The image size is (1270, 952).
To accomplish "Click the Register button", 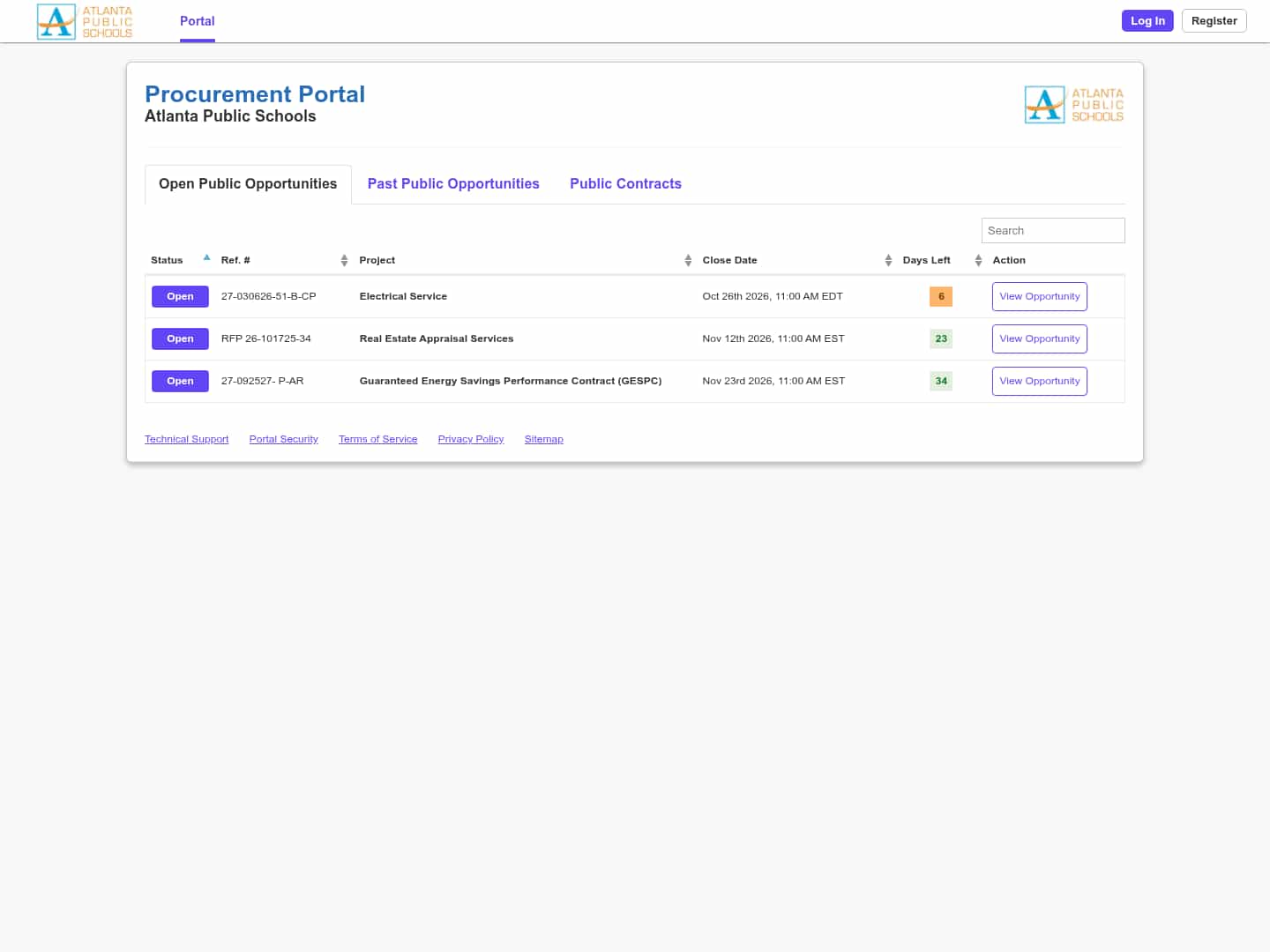I will pyautogui.click(x=1214, y=20).
